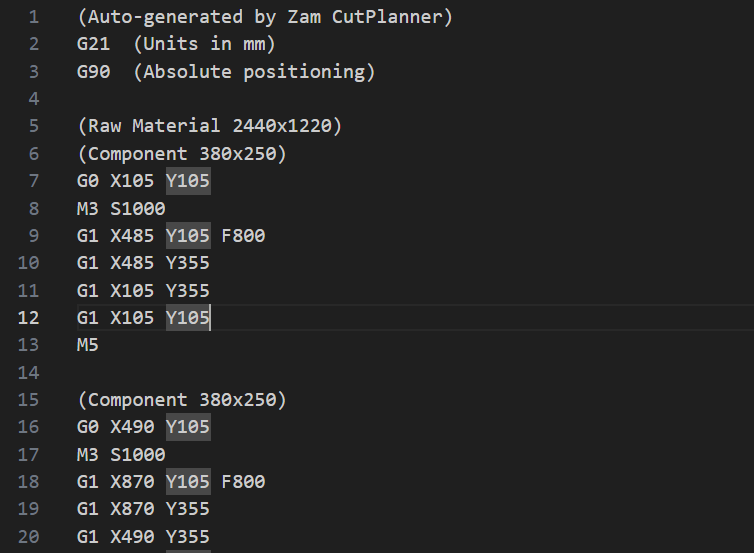754x553 pixels.
Task: Click the M5 command on line 13
Action: click(88, 345)
